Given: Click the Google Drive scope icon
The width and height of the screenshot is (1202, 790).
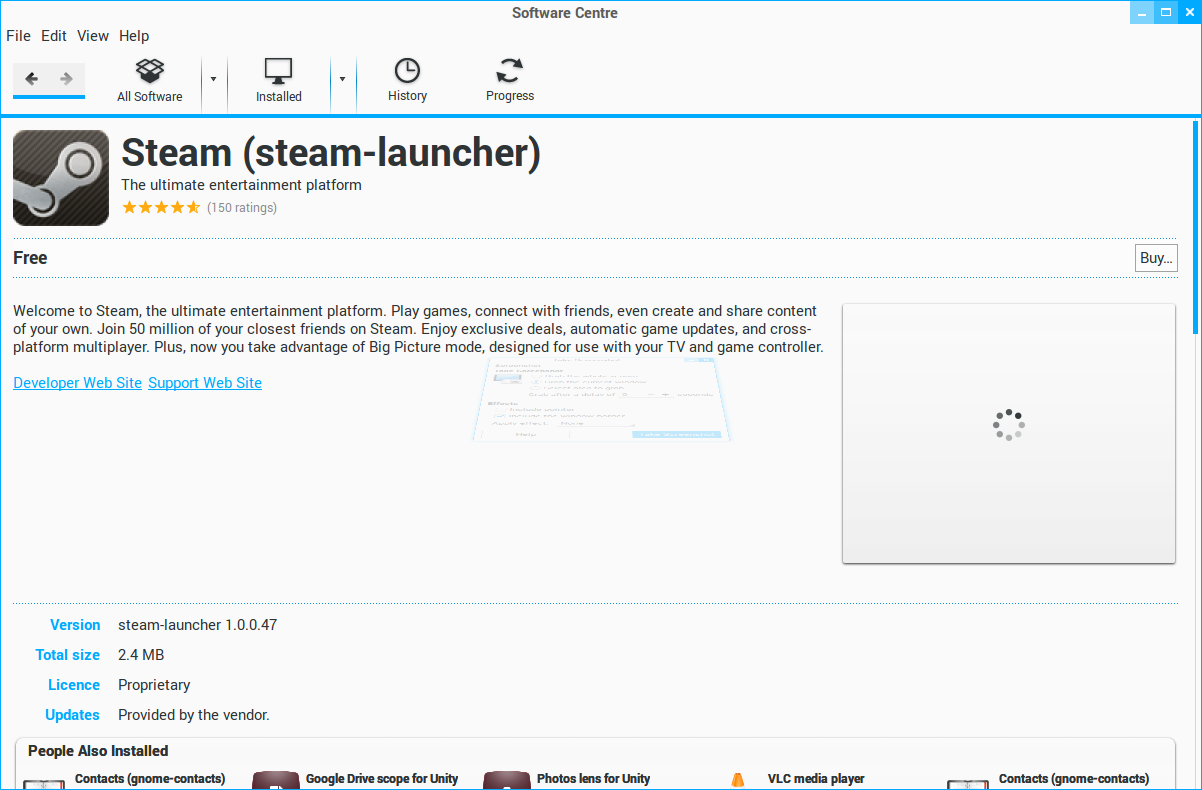Looking at the screenshot, I should [276, 780].
